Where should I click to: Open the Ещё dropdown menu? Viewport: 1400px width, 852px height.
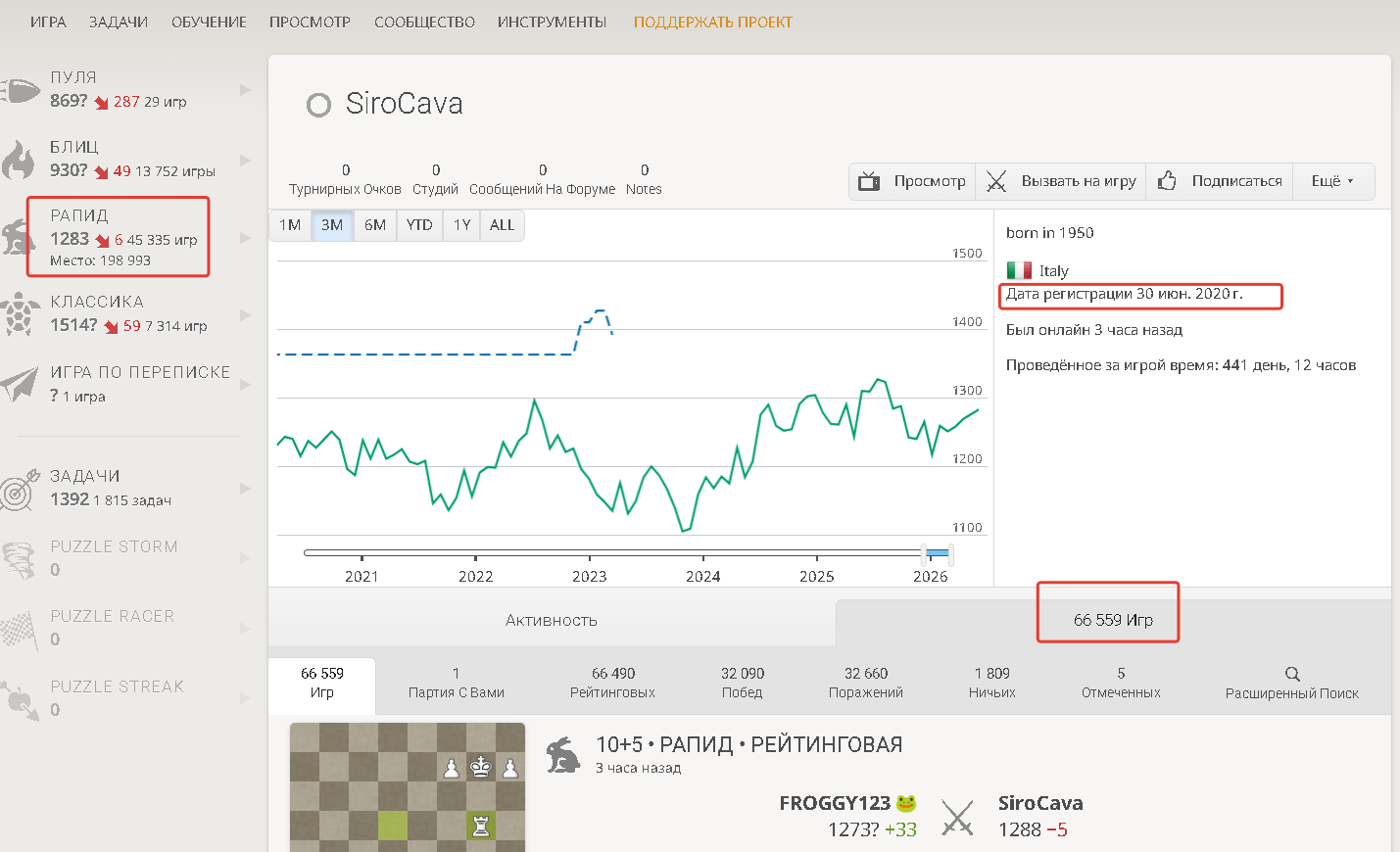point(1333,181)
